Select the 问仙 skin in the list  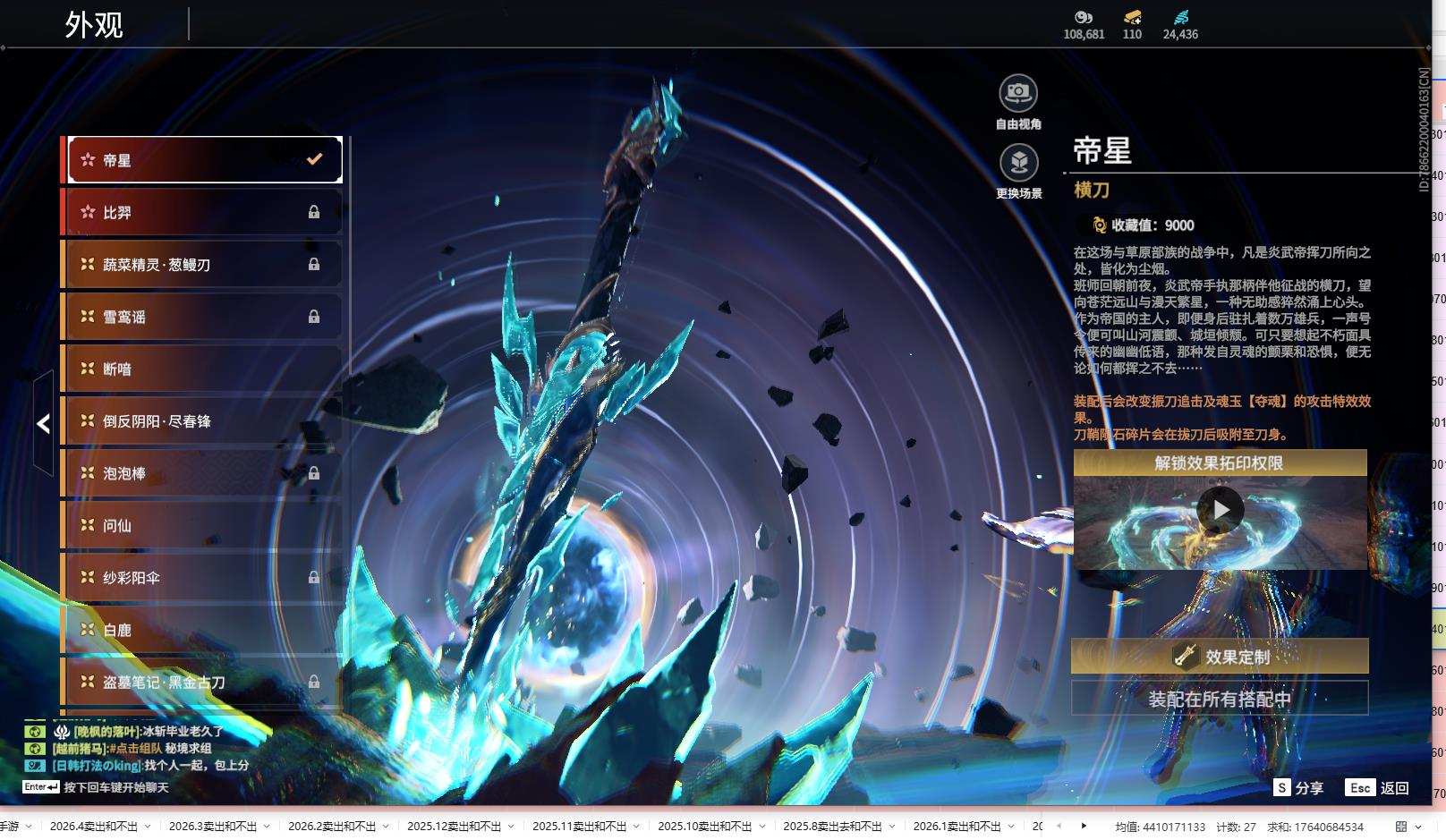coord(202,525)
